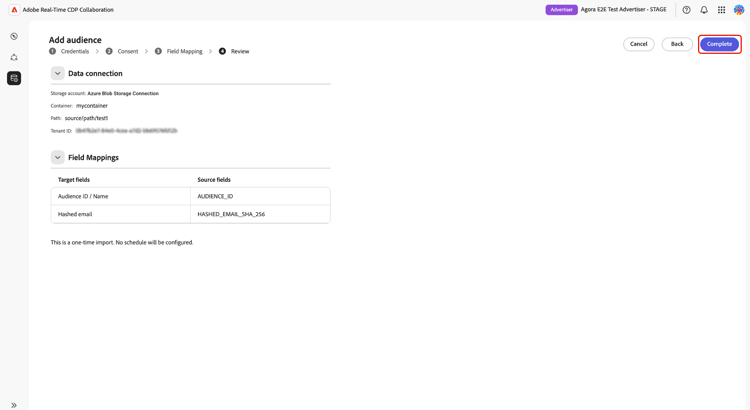Select the highlighted audience sidebar icon
Viewport: 750px width, 410px height.
click(14, 78)
